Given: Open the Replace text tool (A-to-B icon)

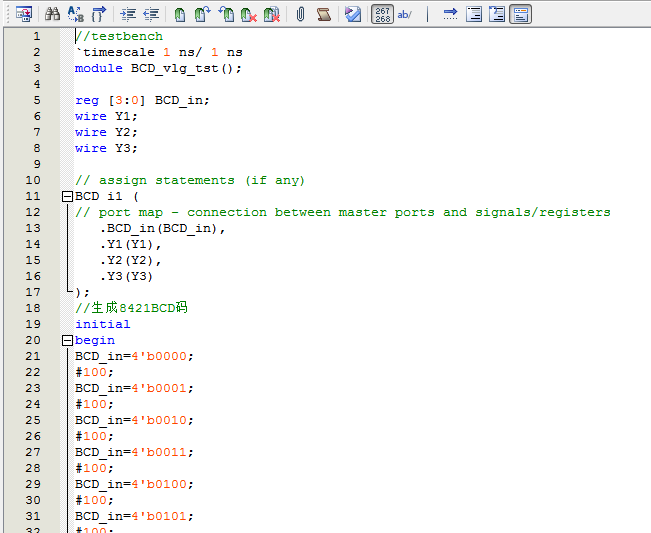Looking at the screenshot, I should pyautogui.click(x=76, y=14).
